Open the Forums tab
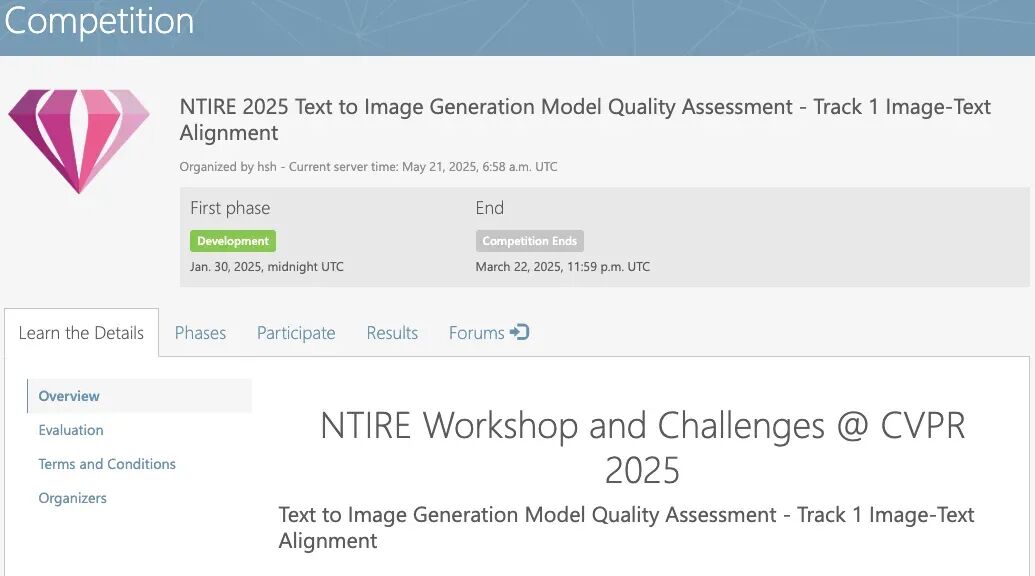This screenshot has width=1035, height=576. point(488,333)
